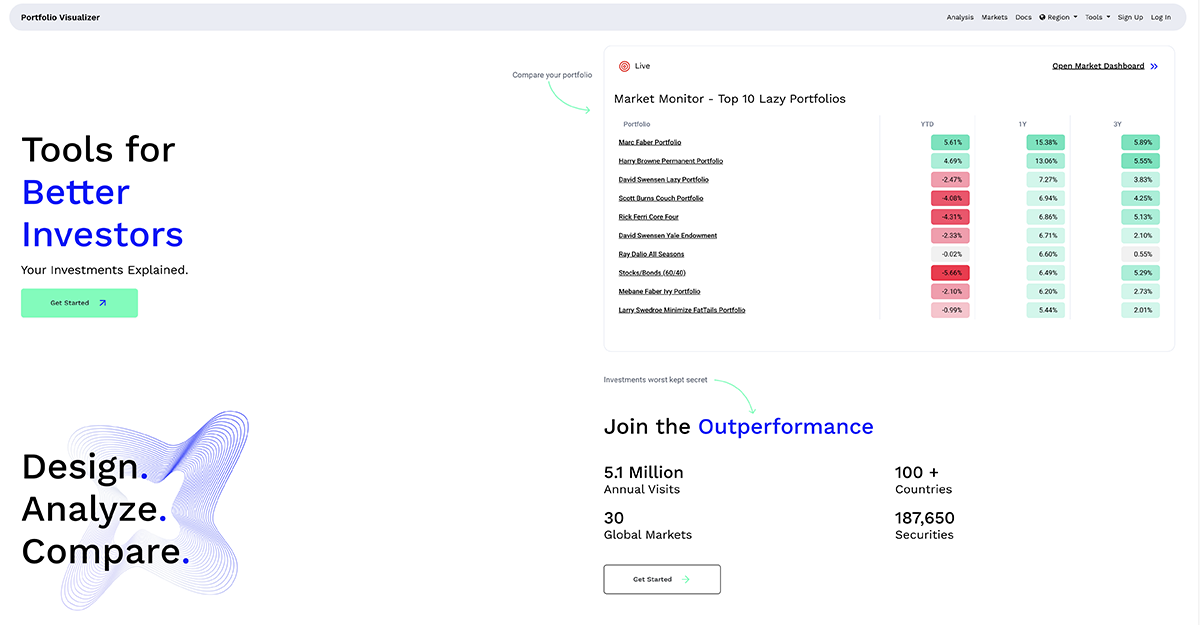This screenshot has height=625, width=1200.
Task: Select the Harry Browne Permanent Portfolio
Action: coord(670,161)
